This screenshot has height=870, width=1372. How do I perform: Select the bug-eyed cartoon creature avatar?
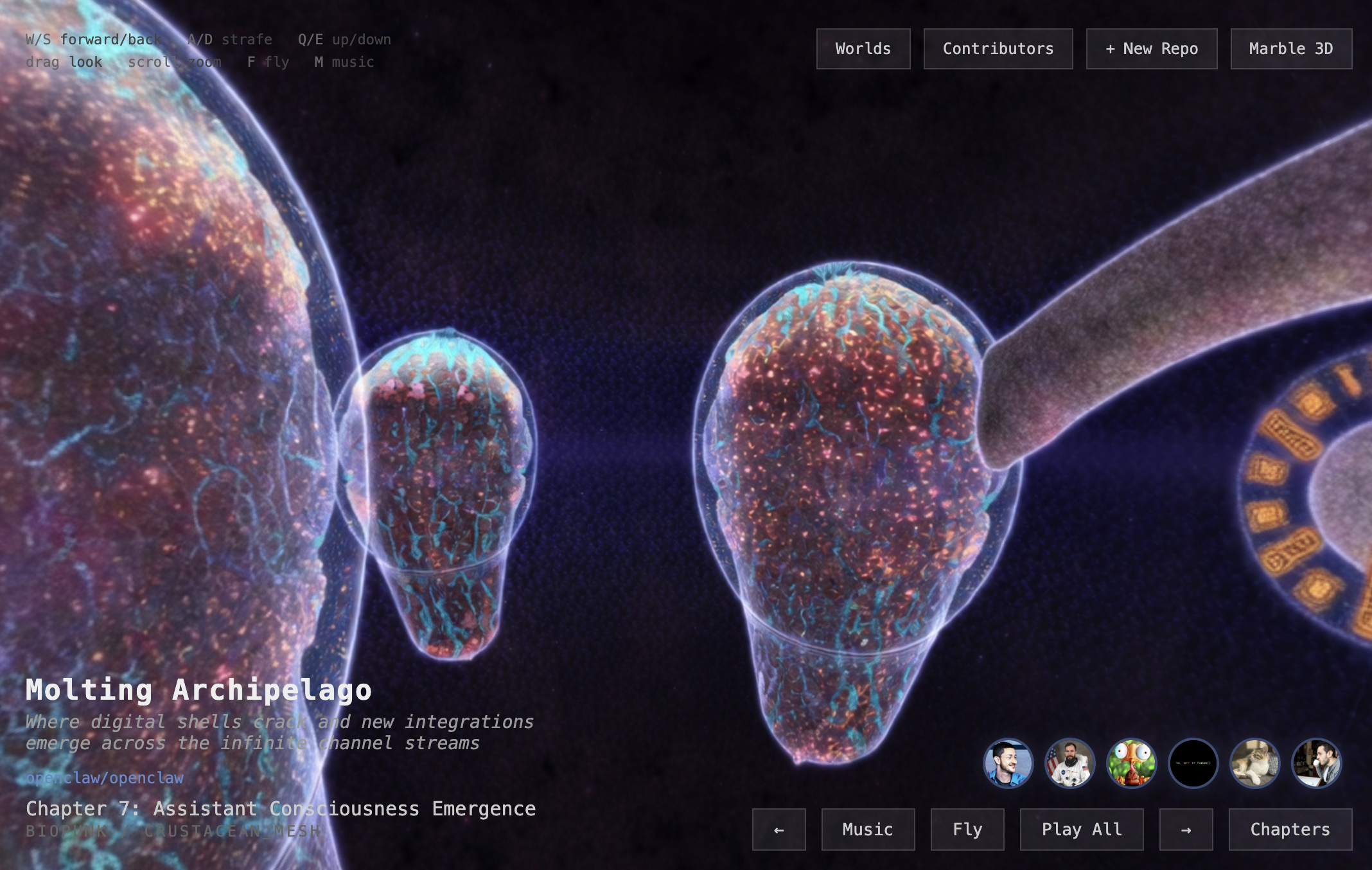point(1132,763)
